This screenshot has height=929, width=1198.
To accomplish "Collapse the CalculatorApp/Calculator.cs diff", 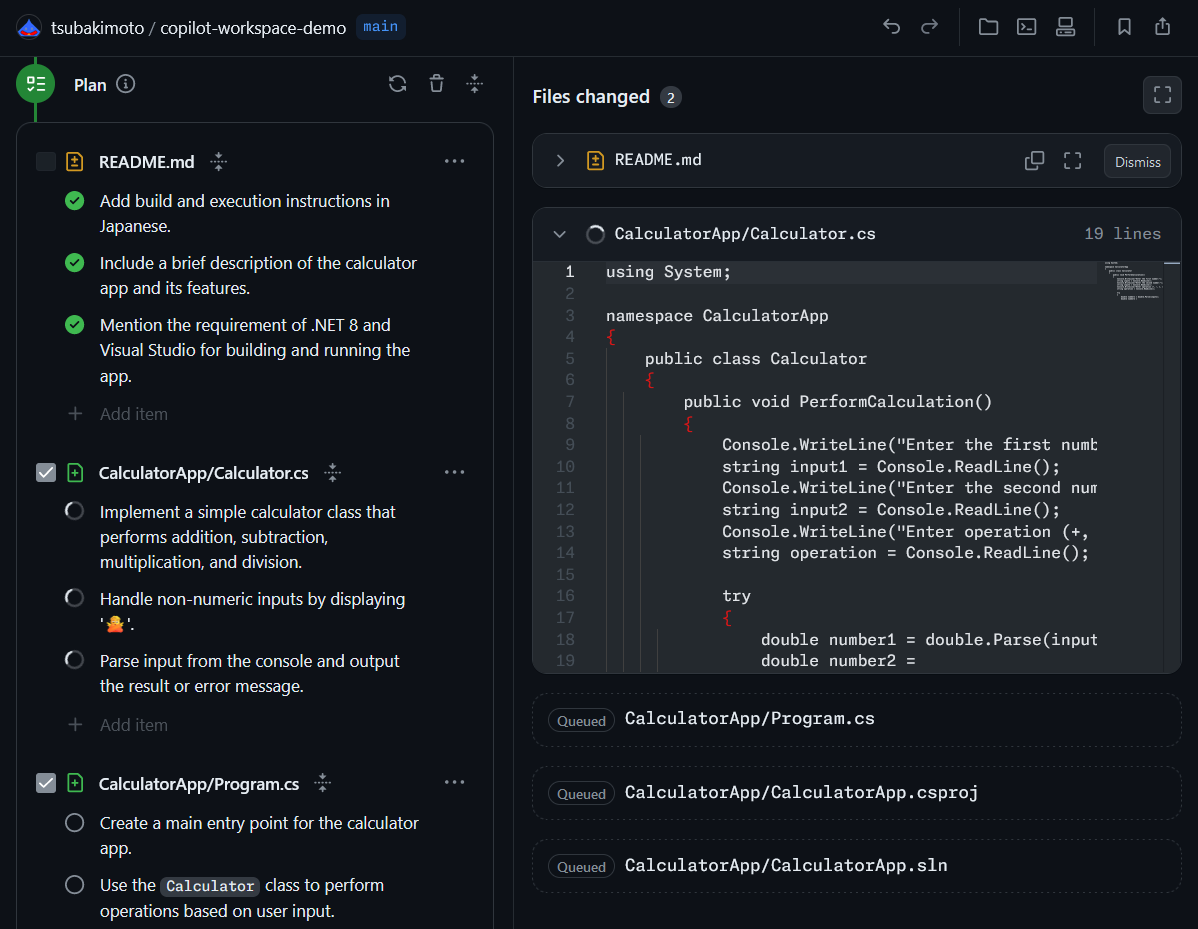I will [x=560, y=234].
